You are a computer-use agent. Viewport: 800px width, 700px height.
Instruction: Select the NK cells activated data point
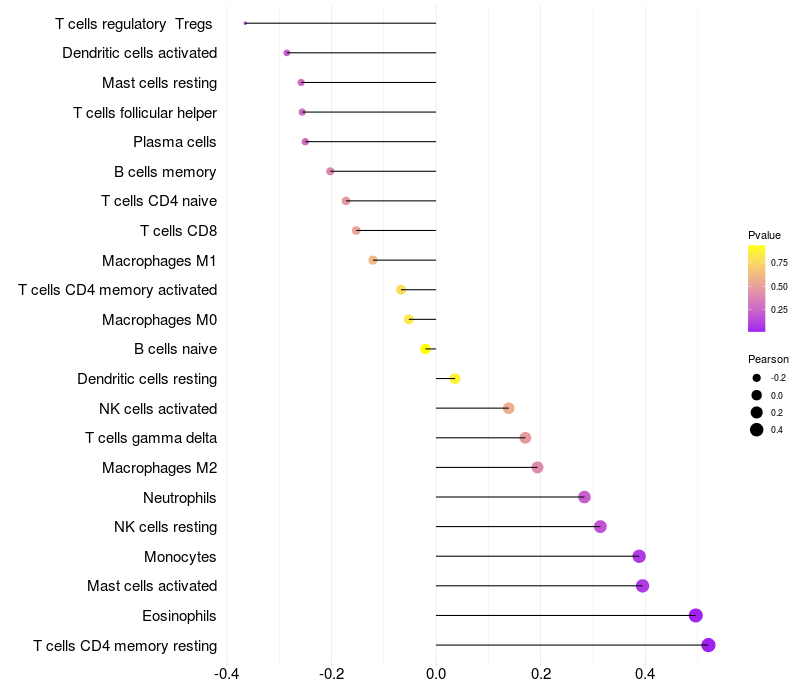(508, 408)
